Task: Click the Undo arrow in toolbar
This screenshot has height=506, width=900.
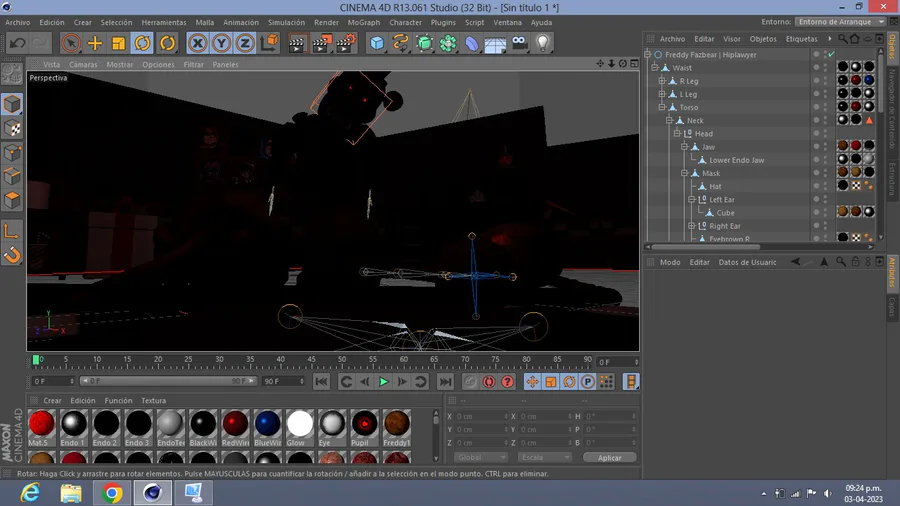Action: 17,43
